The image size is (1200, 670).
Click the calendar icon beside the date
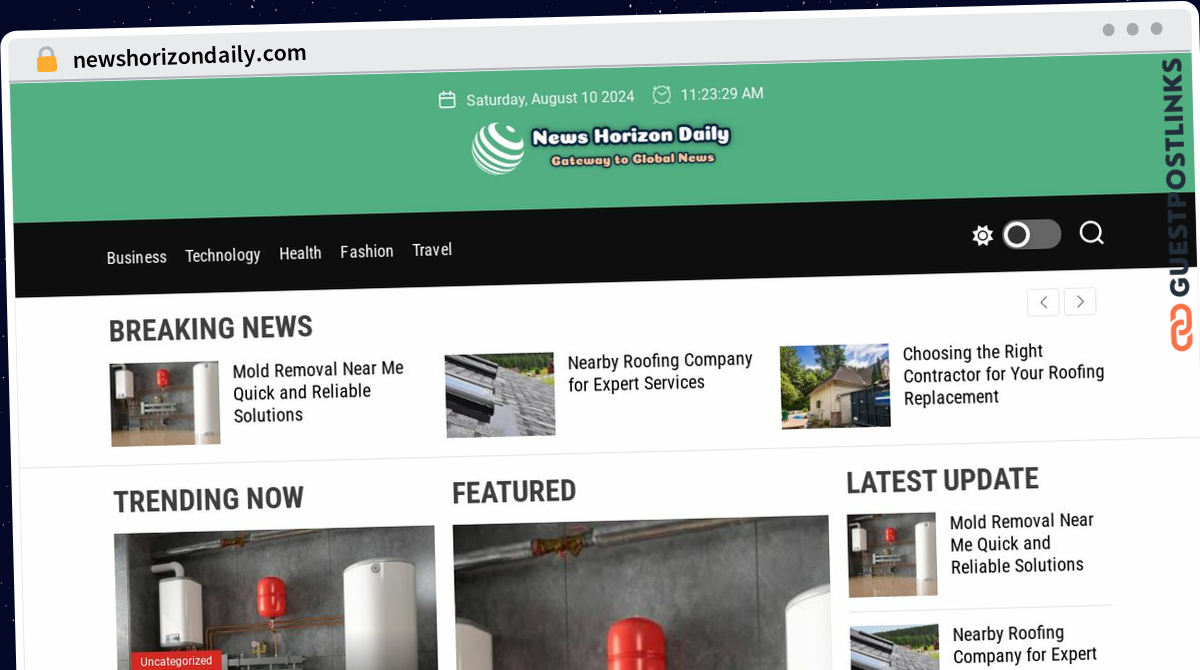point(447,100)
